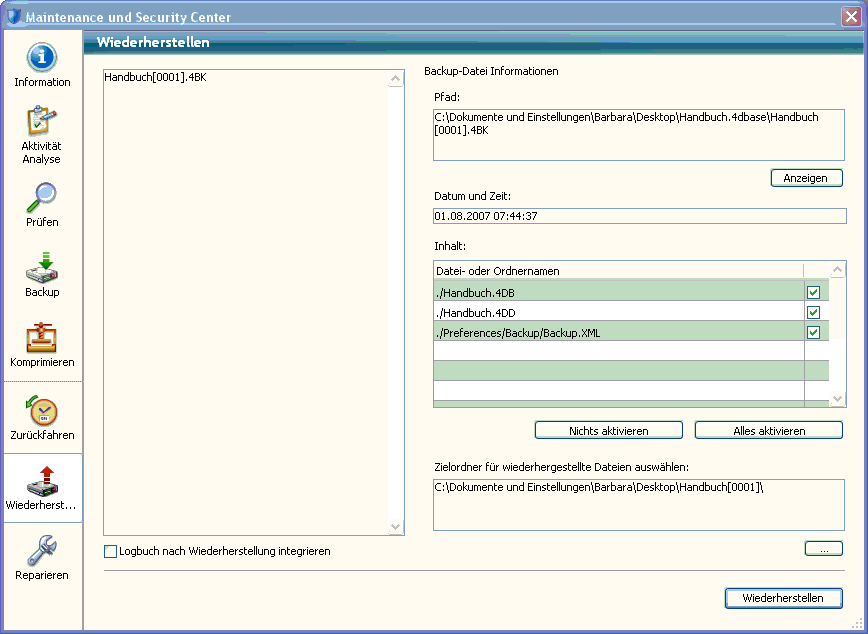This screenshot has width=868, height=634.
Task: Click the bottom Wiederherstellen button
Action: [x=783, y=598]
